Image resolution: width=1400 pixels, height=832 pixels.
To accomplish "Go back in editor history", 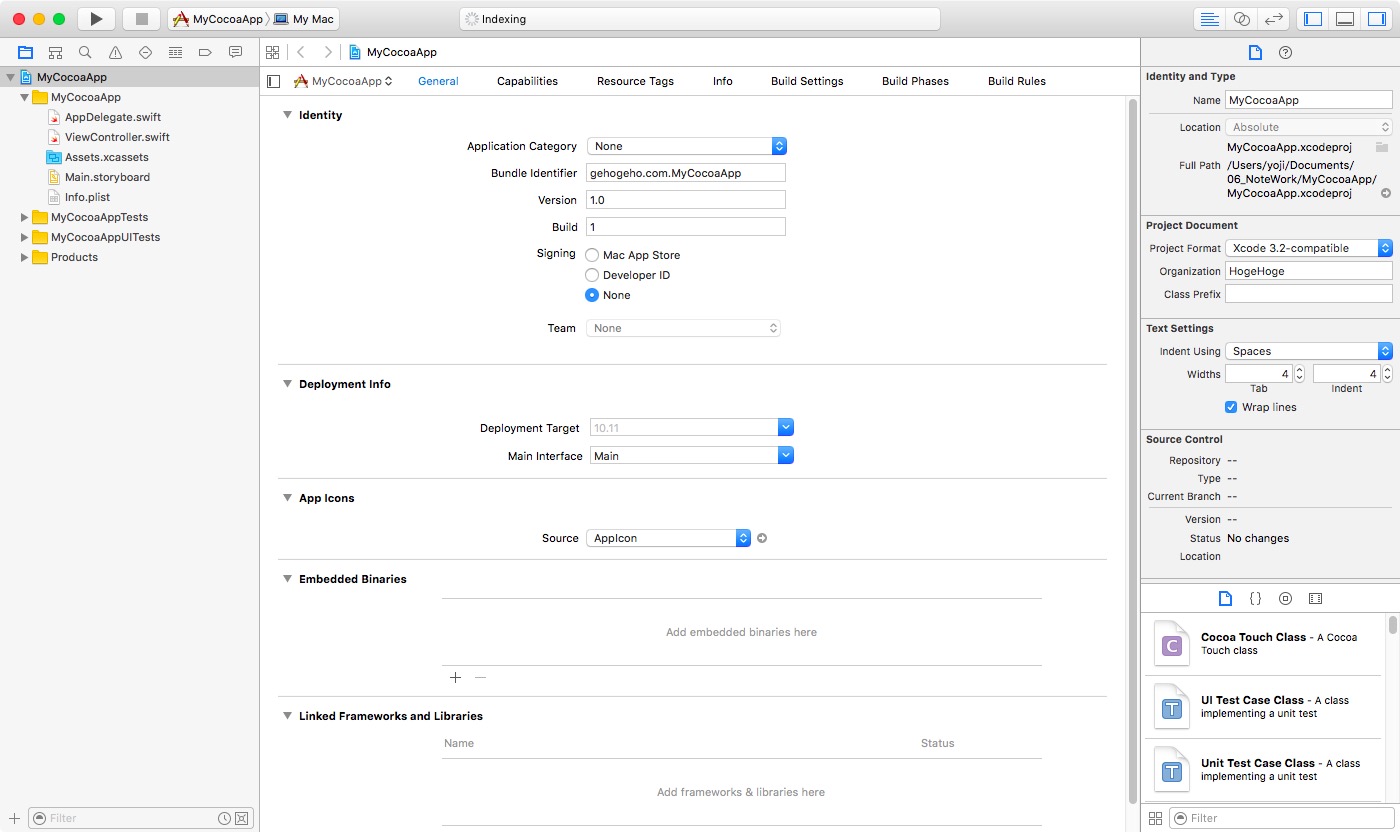I will click(301, 52).
